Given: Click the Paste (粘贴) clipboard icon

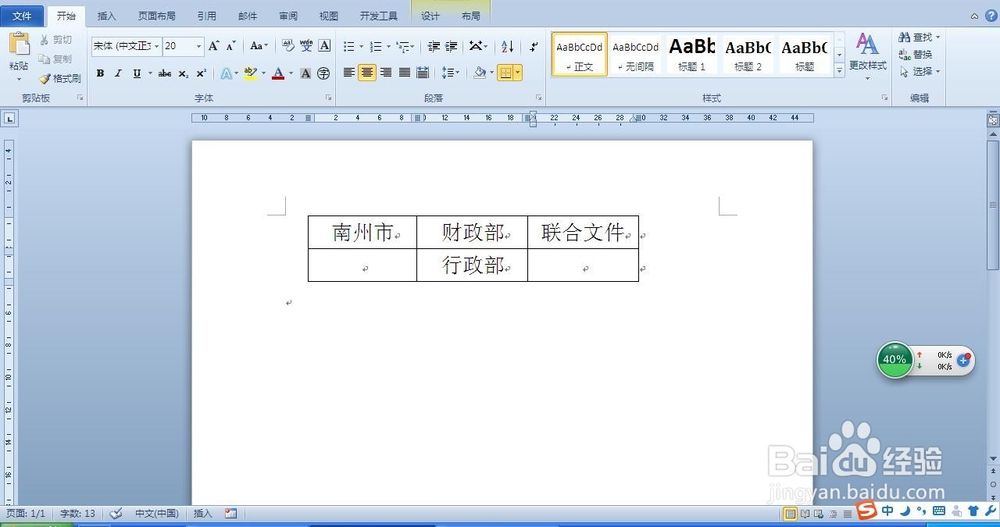Looking at the screenshot, I should click(x=19, y=45).
